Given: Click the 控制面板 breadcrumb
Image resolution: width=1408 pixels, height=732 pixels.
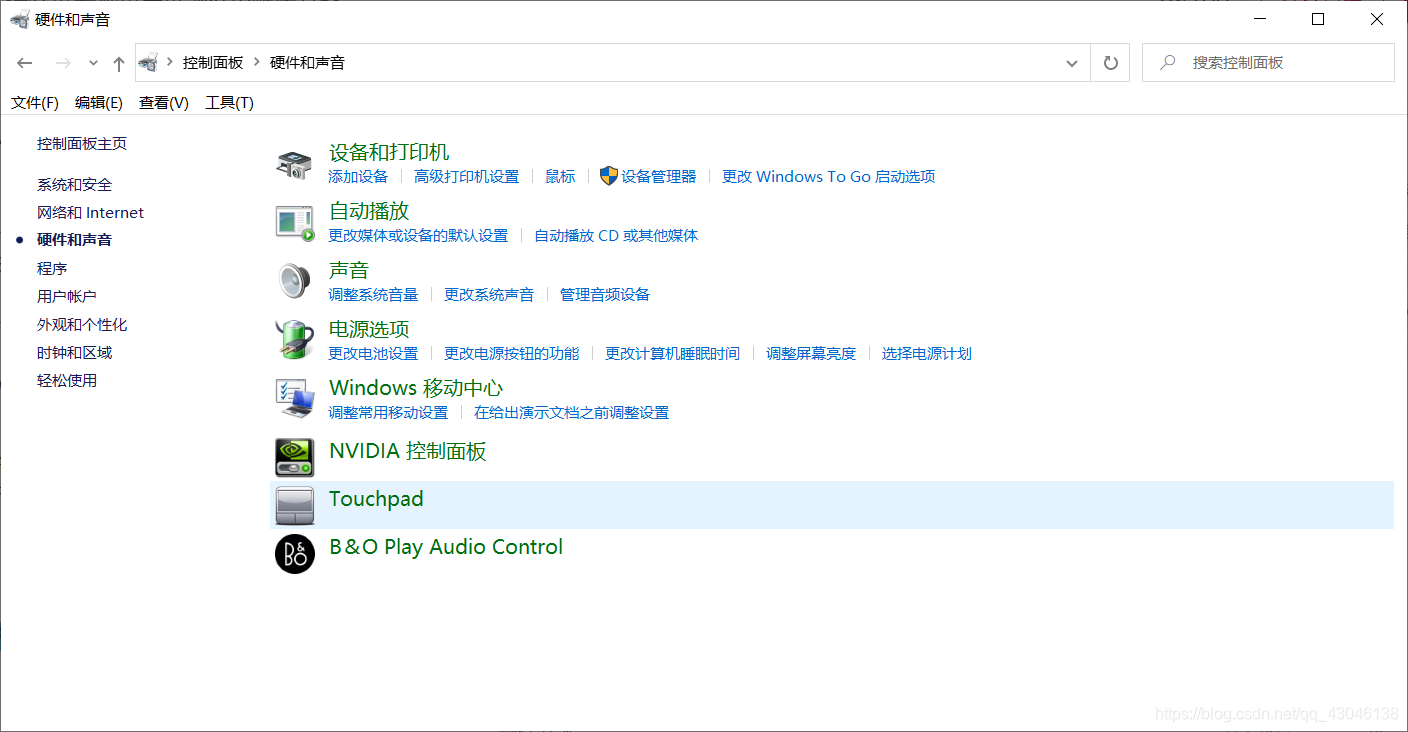Looking at the screenshot, I should pos(213,62).
